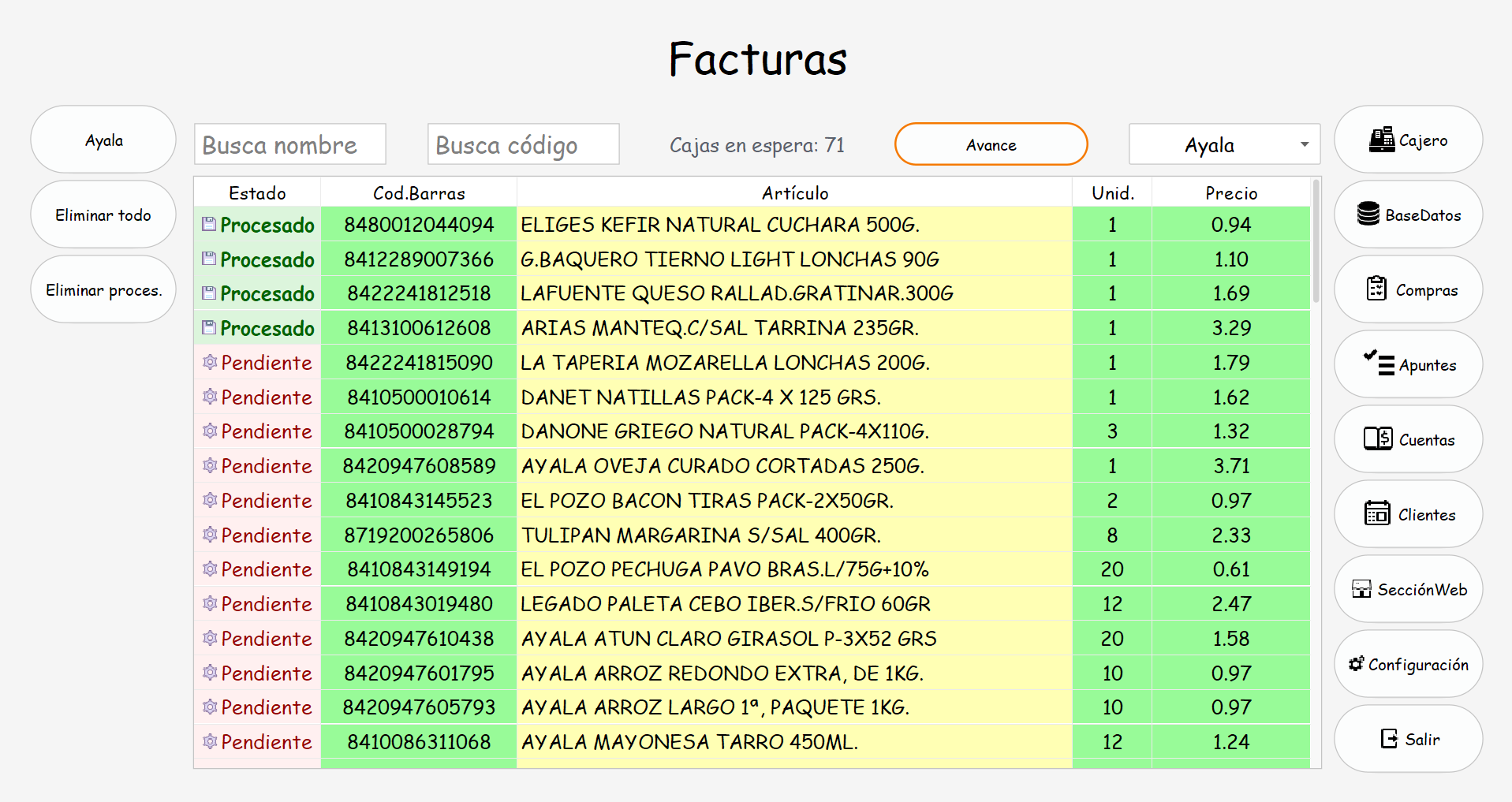This screenshot has height=802, width=1512.
Task: Click the BaseDatos database stack icon
Action: (x=1368, y=214)
